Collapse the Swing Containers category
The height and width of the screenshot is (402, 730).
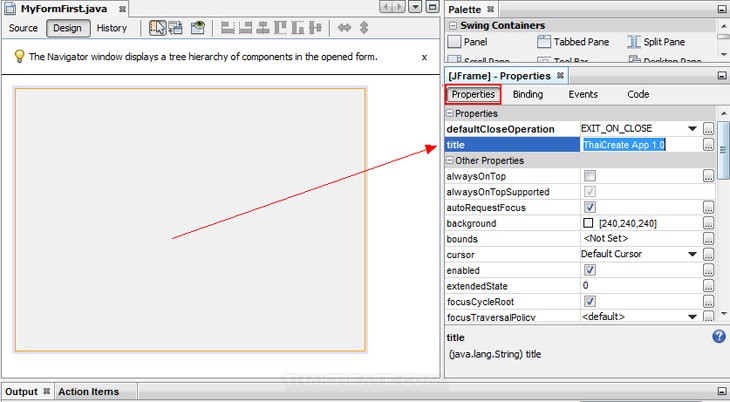click(x=453, y=26)
